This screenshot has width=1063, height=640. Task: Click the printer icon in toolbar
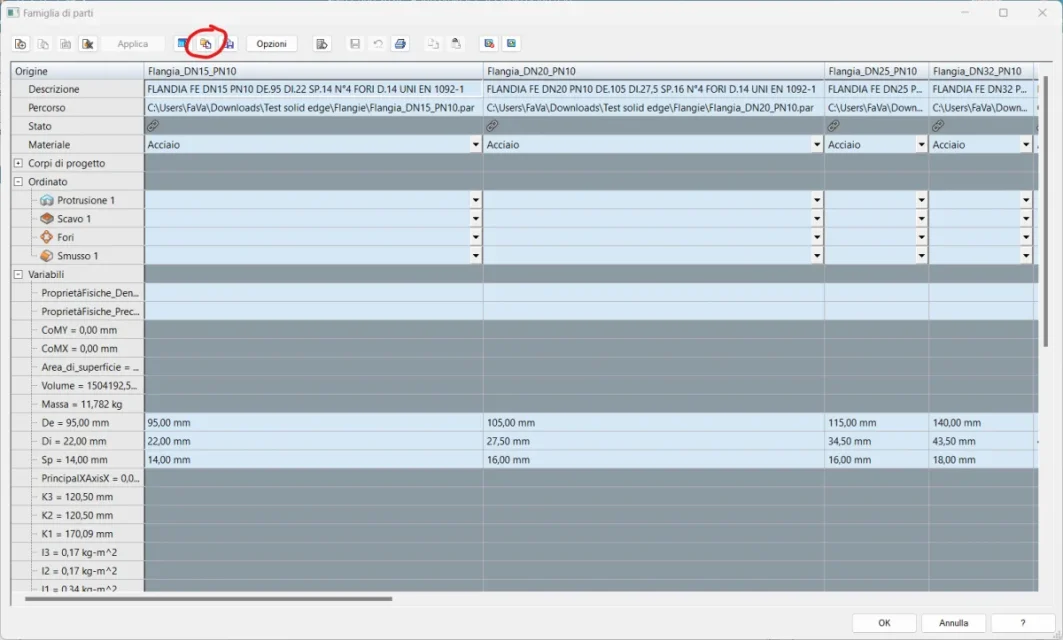coord(400,44)
